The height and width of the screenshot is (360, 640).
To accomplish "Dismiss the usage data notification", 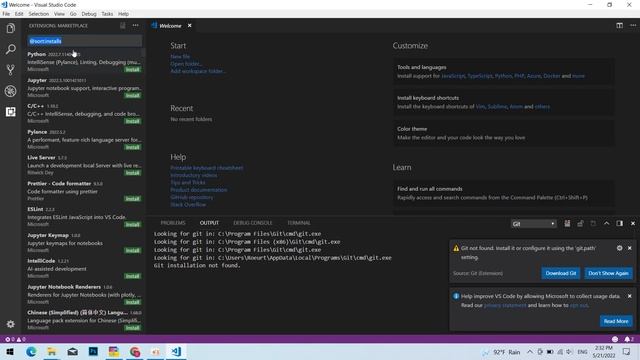I will coord(630,296).
